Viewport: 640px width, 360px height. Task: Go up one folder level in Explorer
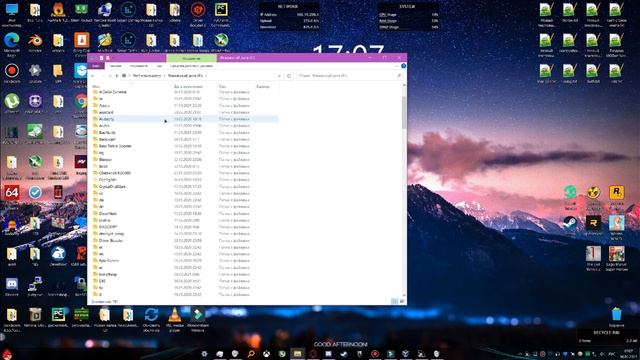click(x=117, y=76)
